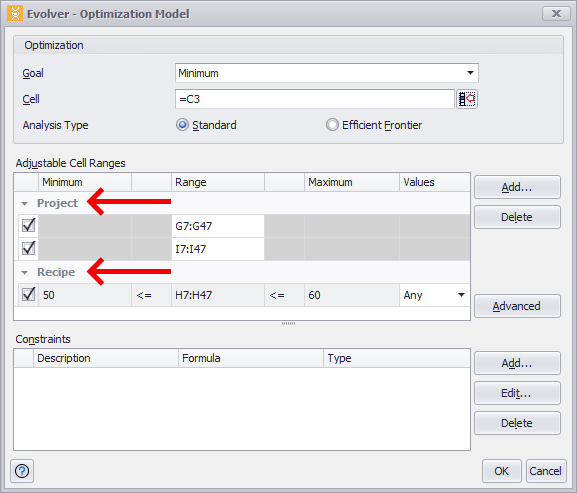Screen dimensions: 577x493
Task: Click the splitter grip between the two tables
Action: pos(288,323)
